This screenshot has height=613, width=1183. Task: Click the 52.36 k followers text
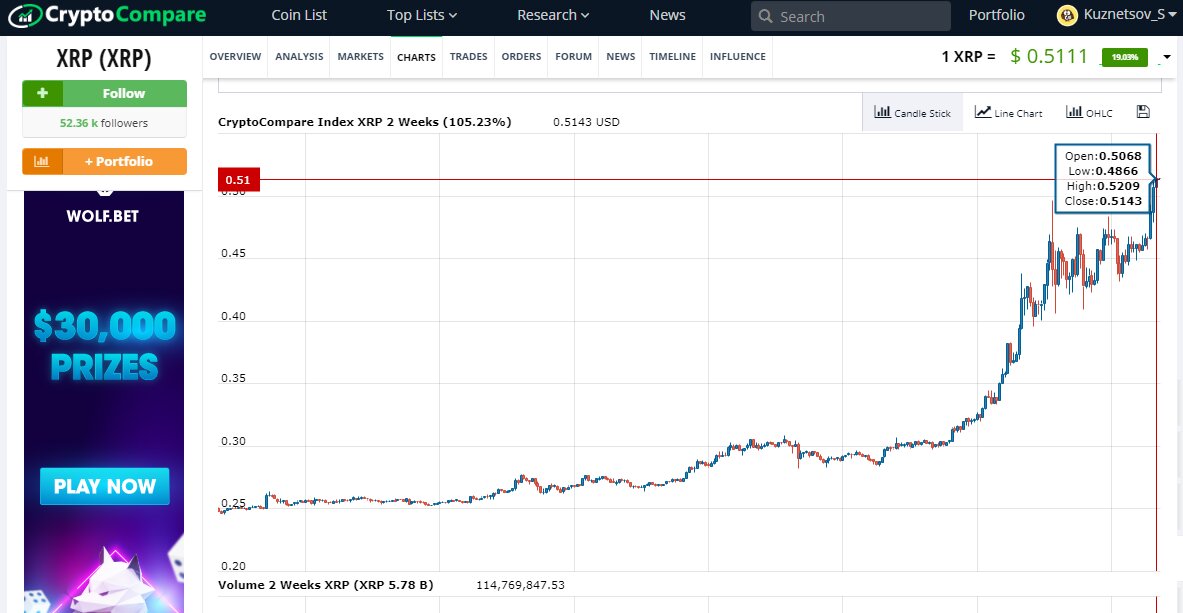point(104,123)
